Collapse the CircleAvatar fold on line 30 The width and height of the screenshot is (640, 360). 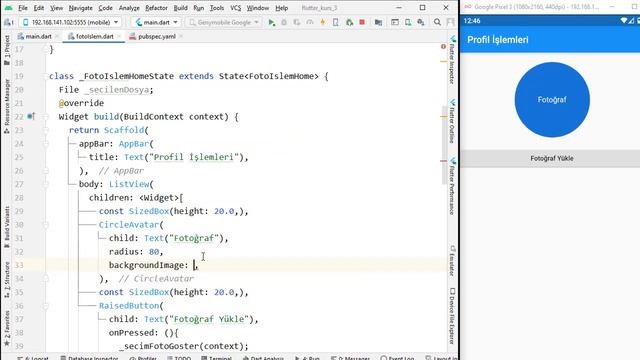pyautogui.click(x=45, y=225)
